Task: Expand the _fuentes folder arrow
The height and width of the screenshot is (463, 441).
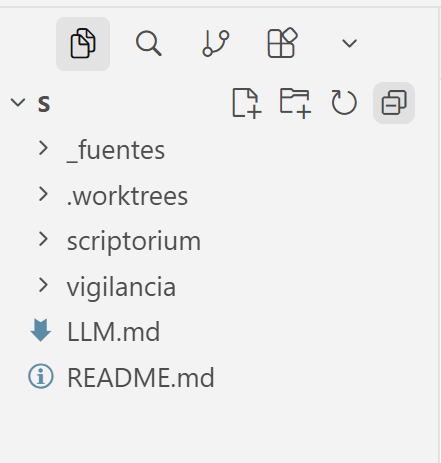Action: pos(43,148)
